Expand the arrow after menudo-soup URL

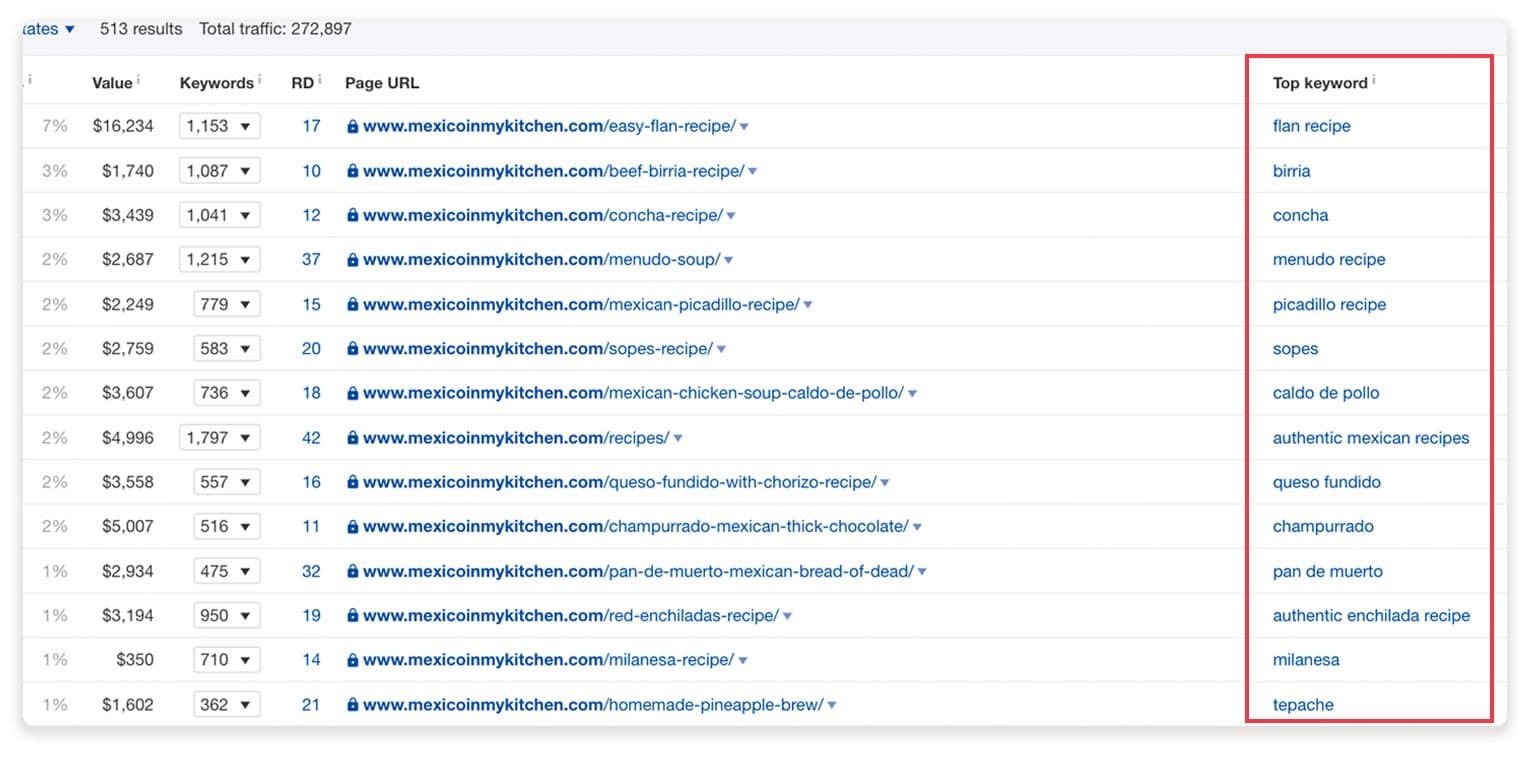728,260
